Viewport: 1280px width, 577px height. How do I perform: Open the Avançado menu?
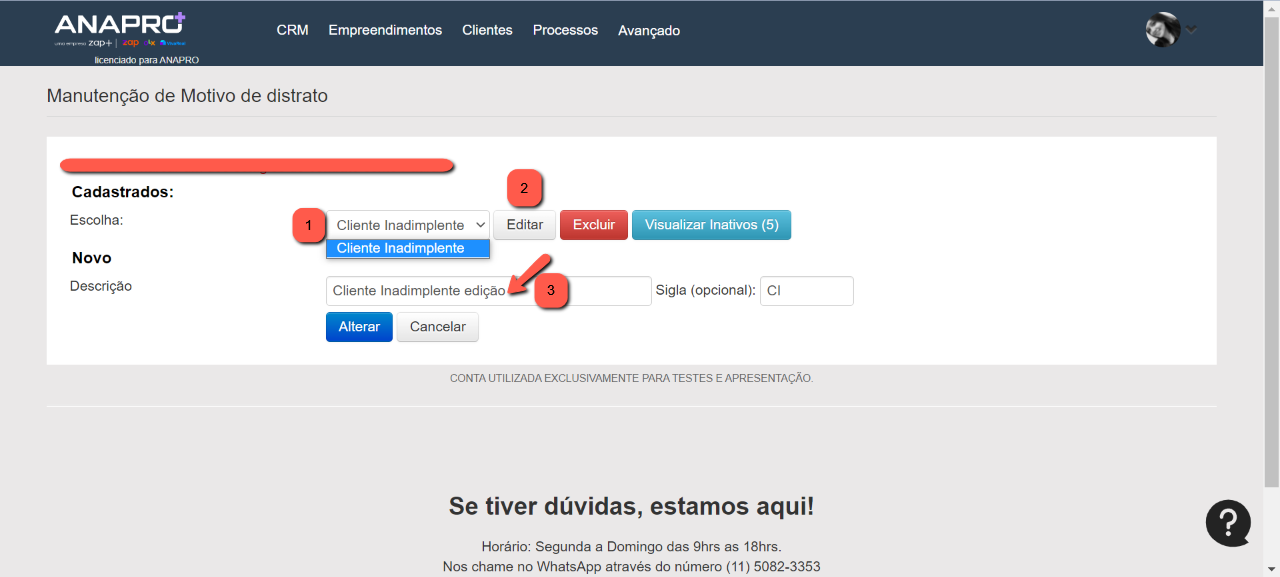tap(649, 30)
